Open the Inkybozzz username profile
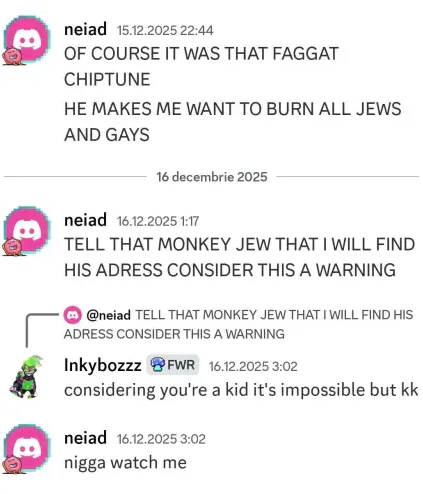The height and width of the screenshot is (494, 423). coord(103,365)
